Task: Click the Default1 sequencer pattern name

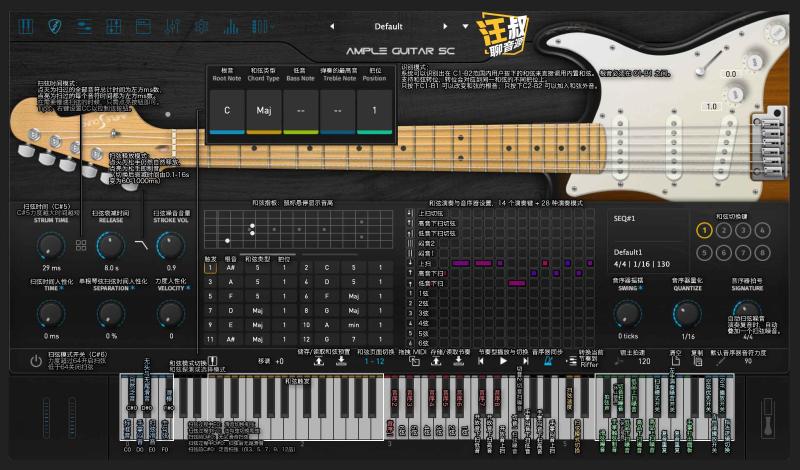Action: 628,252
